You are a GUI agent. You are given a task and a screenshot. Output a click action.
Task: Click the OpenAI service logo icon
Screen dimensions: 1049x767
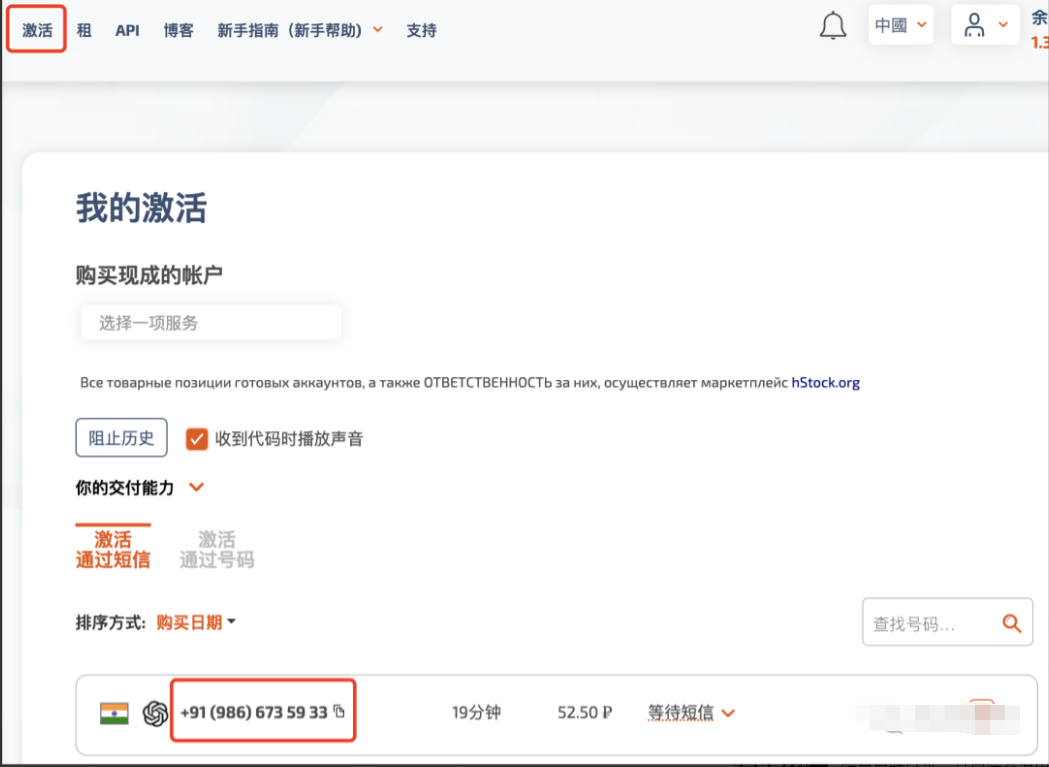155,713
